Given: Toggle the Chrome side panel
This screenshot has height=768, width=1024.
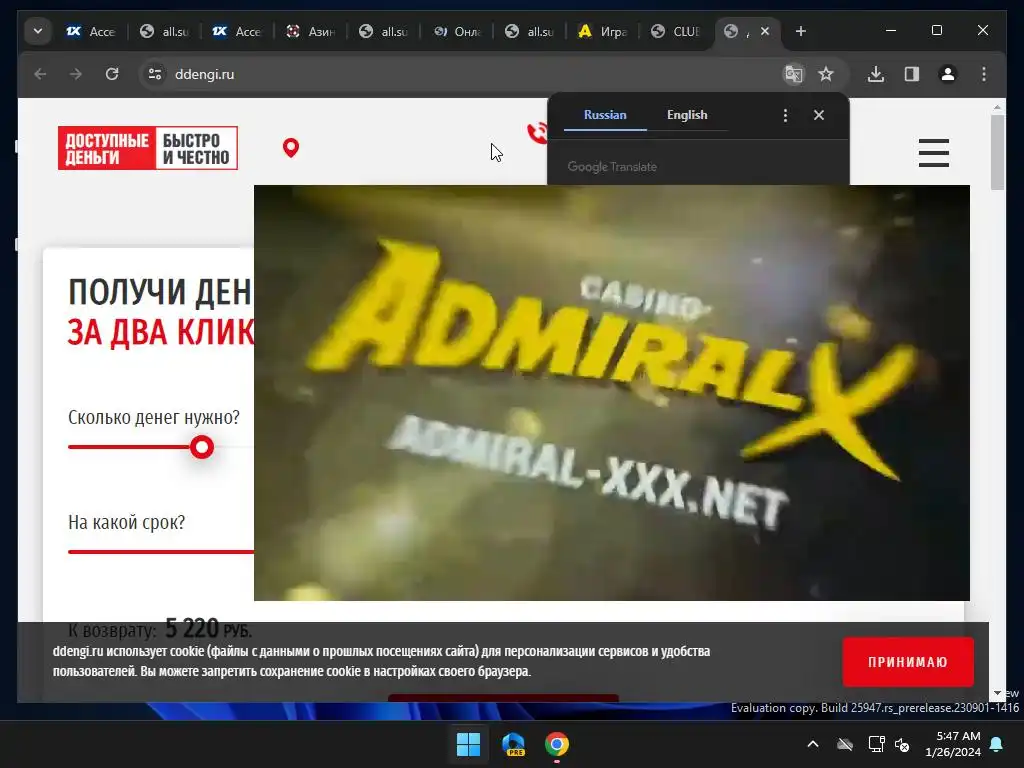Looking at the screenshot, I should point(912,74).
